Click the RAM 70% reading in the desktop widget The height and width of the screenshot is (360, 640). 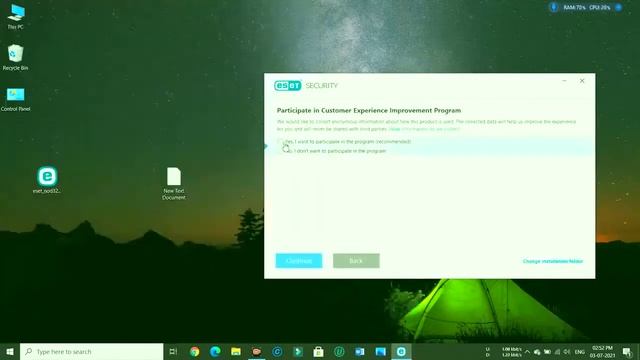(574, 7)
